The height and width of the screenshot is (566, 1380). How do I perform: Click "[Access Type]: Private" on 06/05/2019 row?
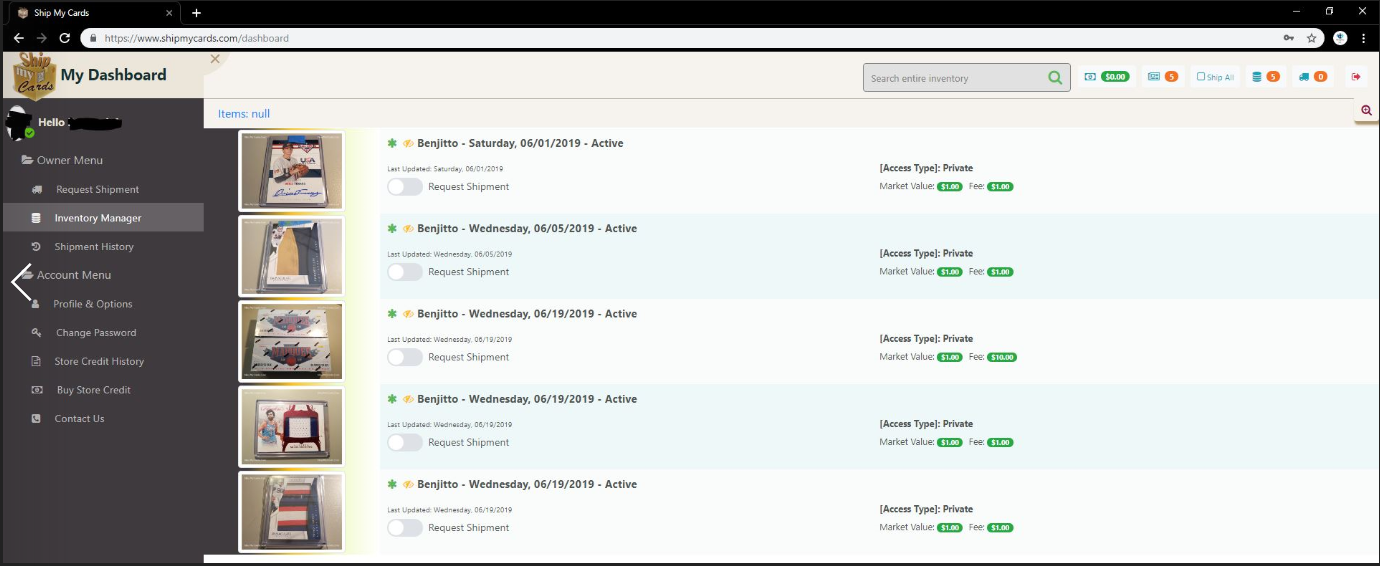click(x=926, y=254)
